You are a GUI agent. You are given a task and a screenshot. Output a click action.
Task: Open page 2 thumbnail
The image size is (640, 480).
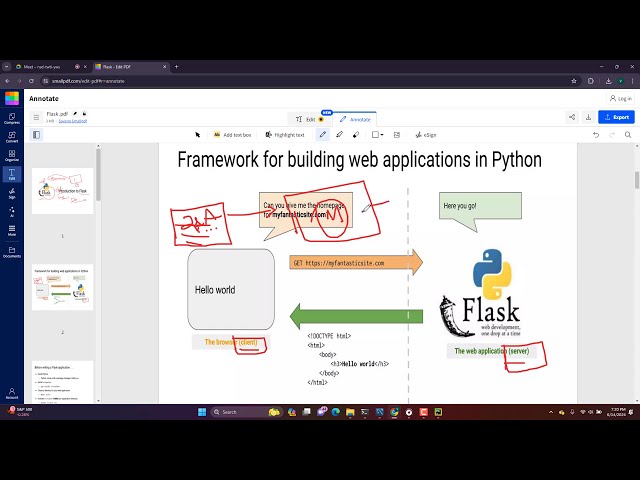click(x=62, y=287)
